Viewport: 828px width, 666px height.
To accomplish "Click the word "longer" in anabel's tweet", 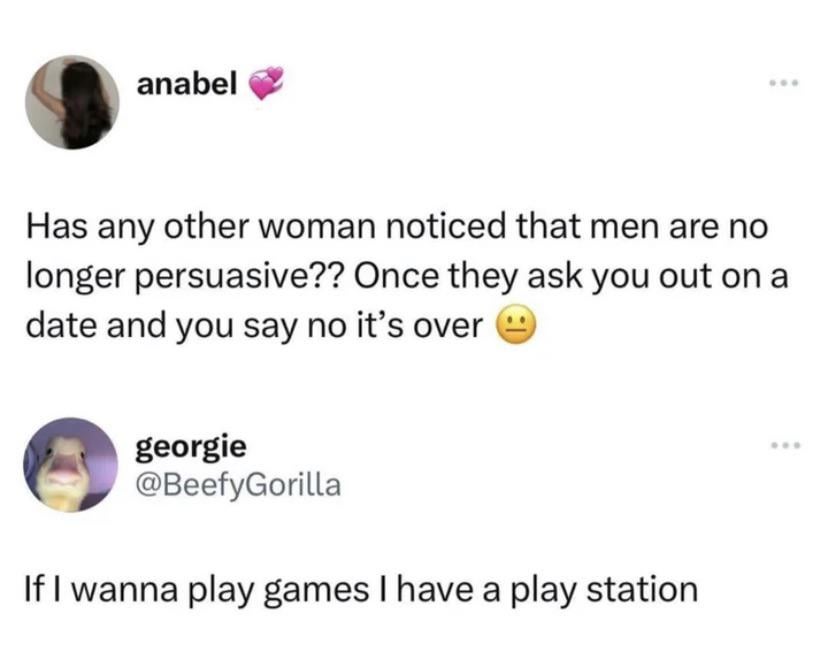I will [x=79, y=277].
